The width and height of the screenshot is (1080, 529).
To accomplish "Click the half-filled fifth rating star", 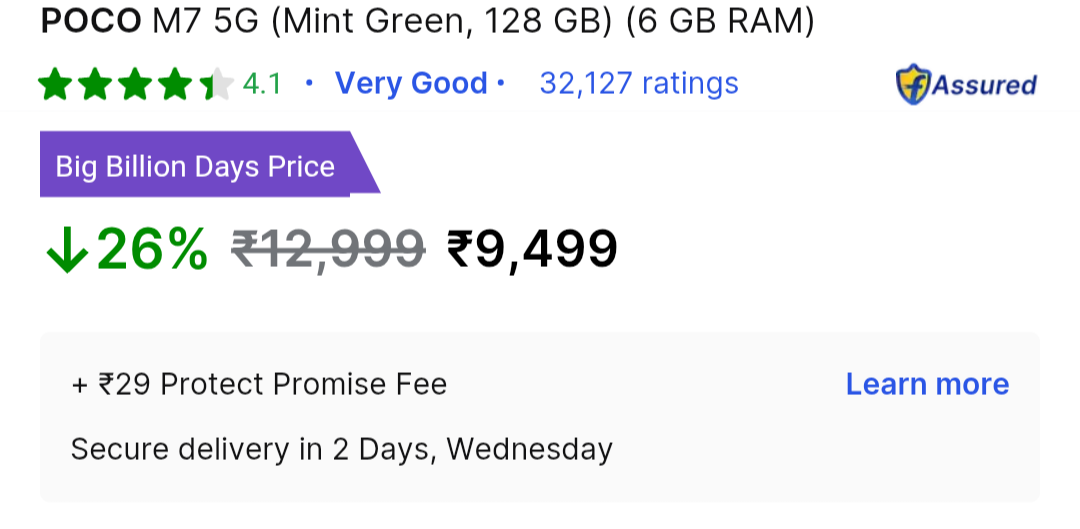I will pyautogui.click(x=215, y=85).
